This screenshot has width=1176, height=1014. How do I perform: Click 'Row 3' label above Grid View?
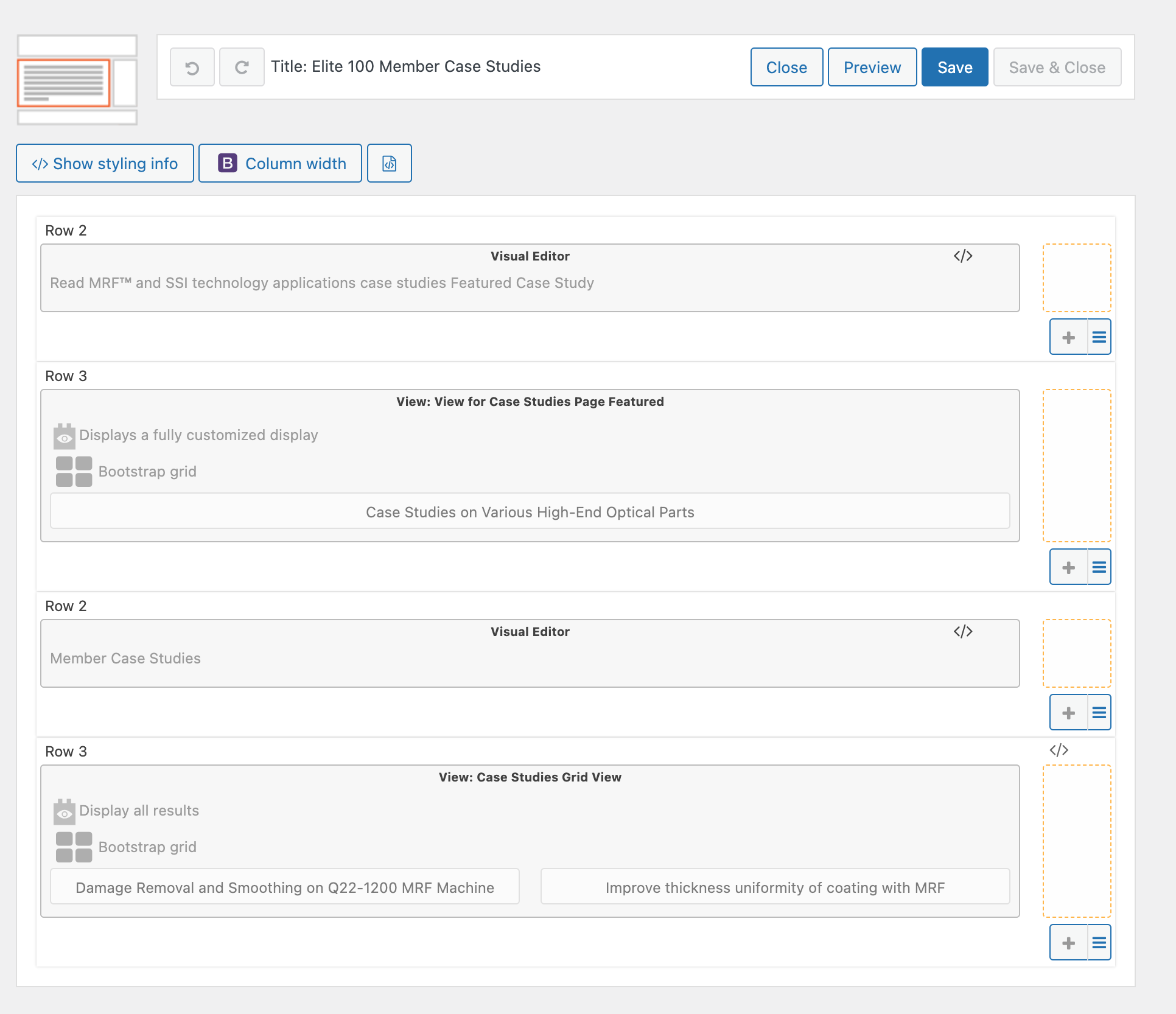click(x=66, y=752)
